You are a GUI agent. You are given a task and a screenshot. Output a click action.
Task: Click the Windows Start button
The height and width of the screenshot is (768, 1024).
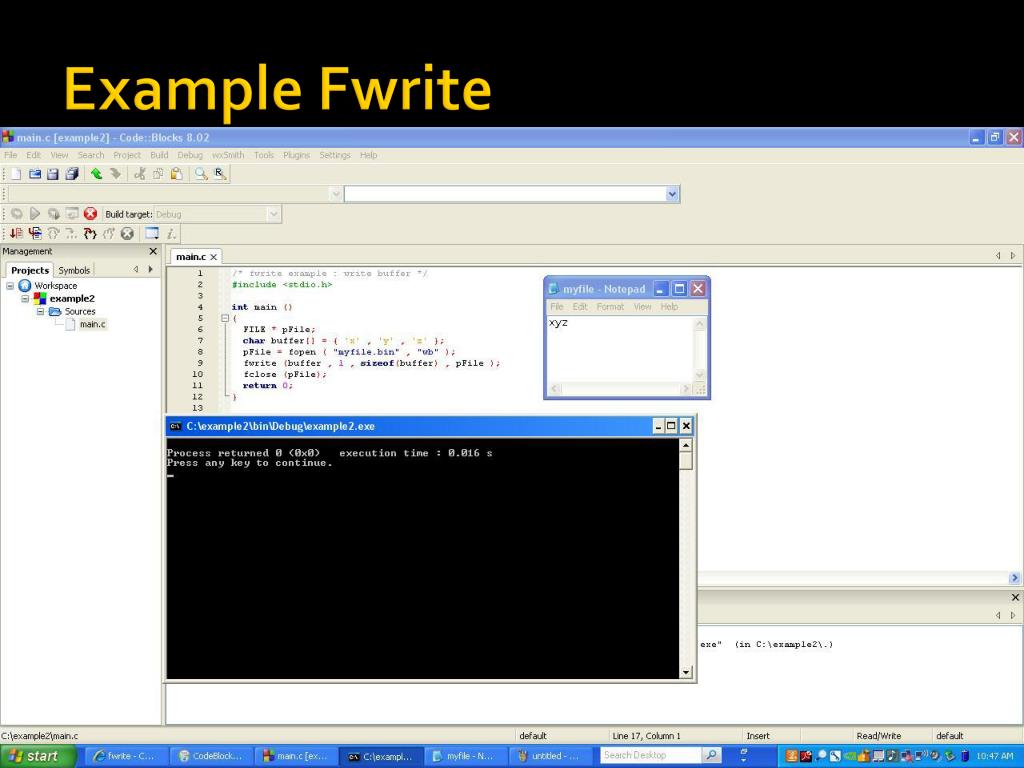click(37, 756)
